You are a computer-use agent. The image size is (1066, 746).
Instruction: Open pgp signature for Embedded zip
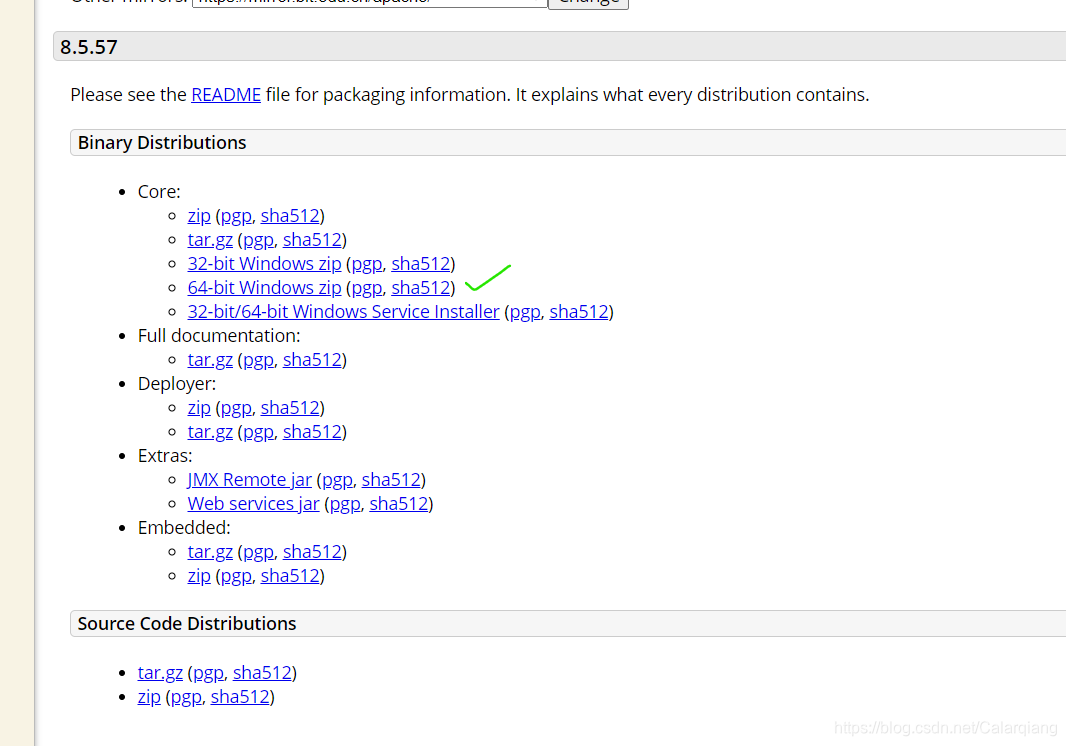pos(236,576)
